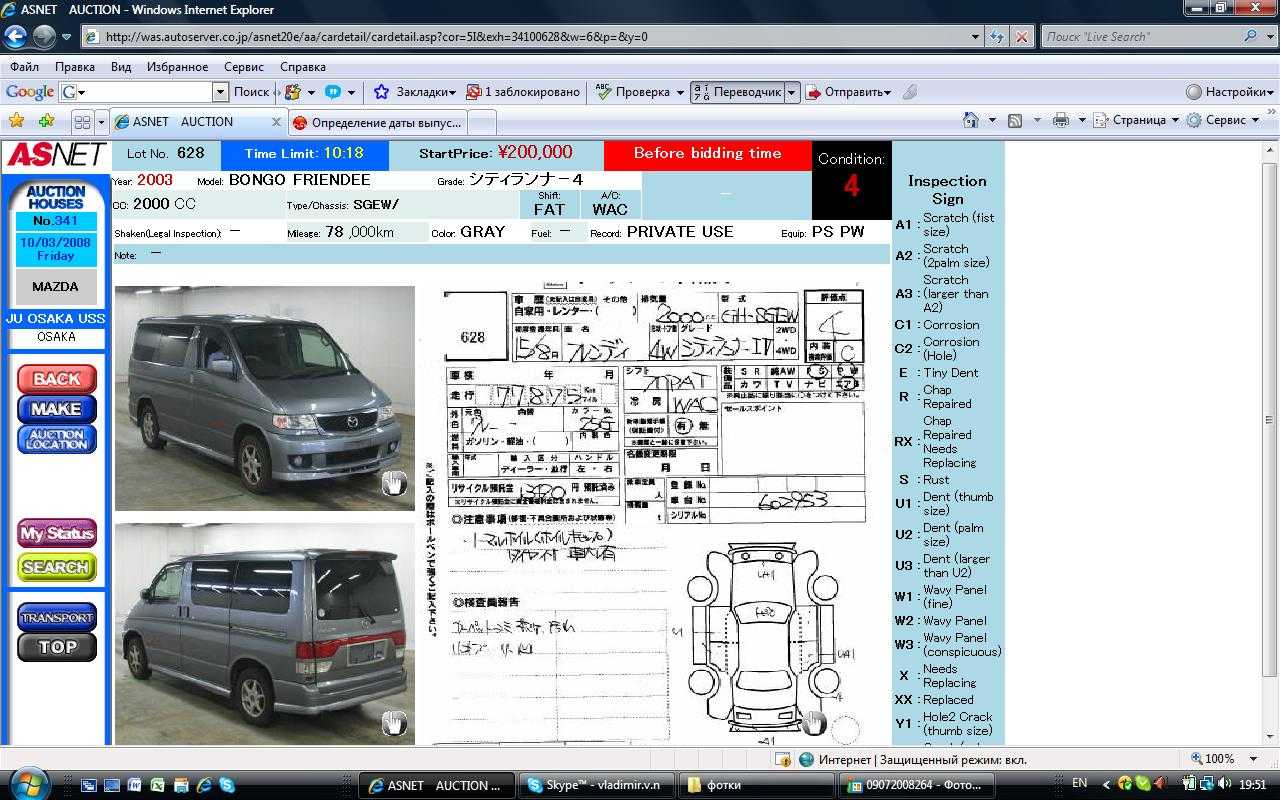Click the black TOP button

56,647
